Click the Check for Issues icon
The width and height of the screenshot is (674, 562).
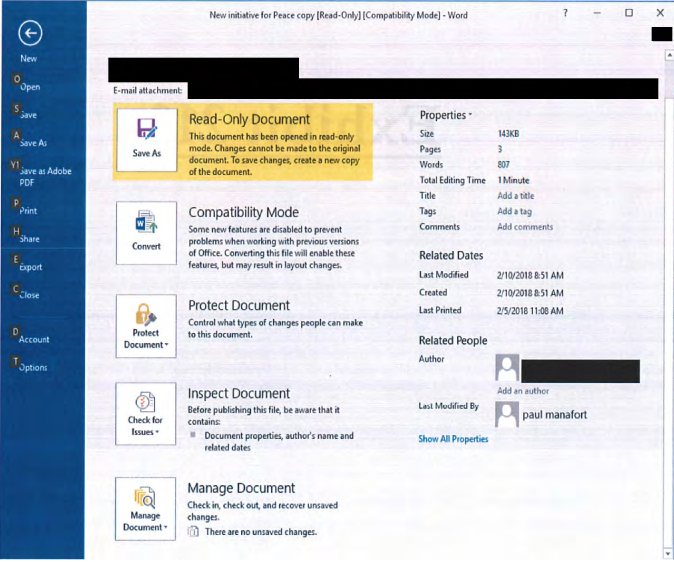[145, 402]
